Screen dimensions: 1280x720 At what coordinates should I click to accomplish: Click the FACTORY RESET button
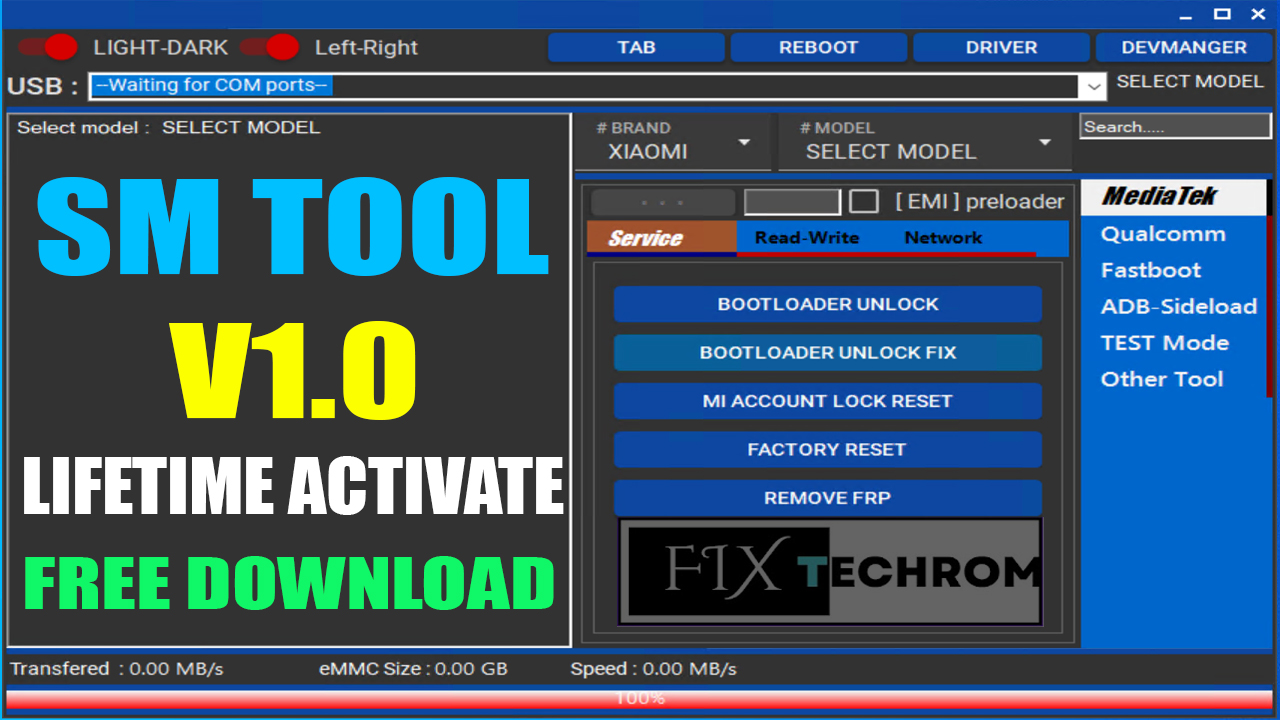pos(828,449)
